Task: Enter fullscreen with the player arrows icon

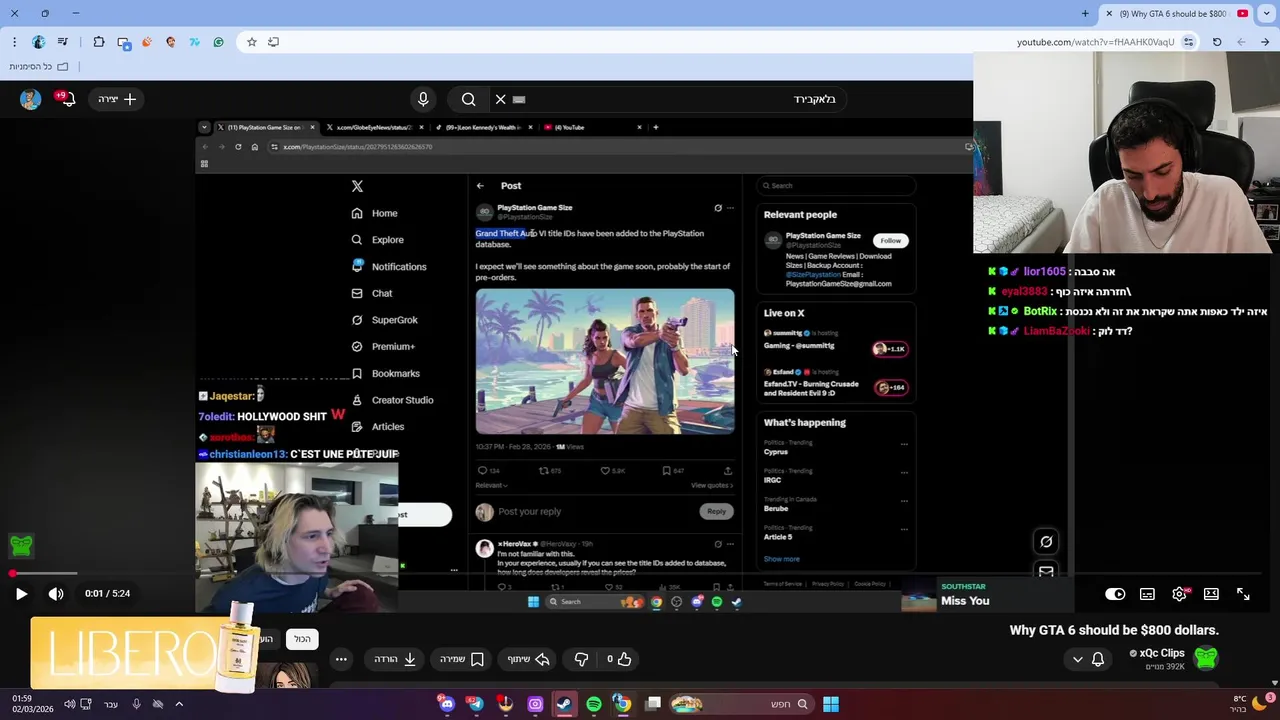Action: pyautogui.click(x=1243, y=593)
